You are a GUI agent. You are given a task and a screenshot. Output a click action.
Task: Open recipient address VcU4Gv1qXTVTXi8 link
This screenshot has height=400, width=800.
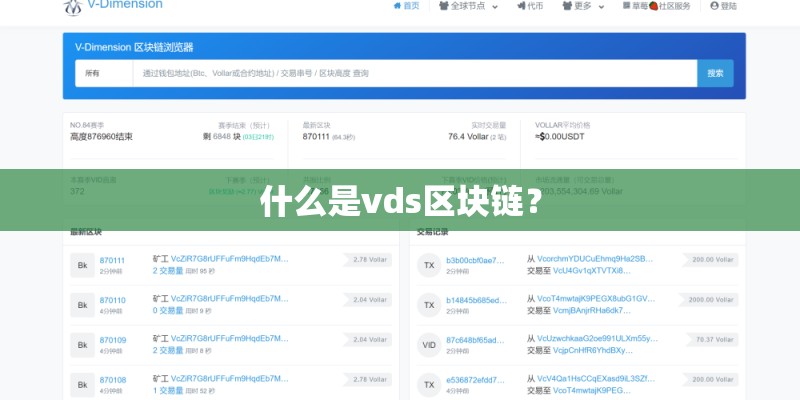(592, 271)
